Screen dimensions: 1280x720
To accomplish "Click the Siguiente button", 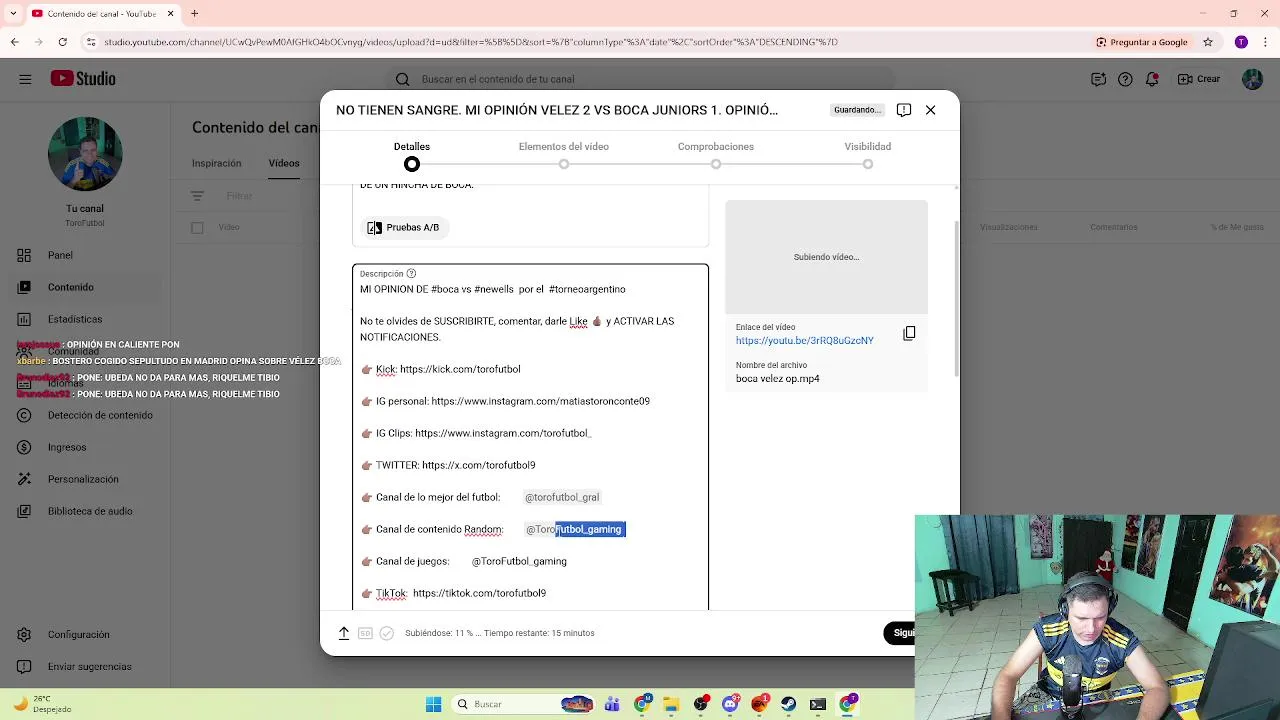I will click(900, 633).
